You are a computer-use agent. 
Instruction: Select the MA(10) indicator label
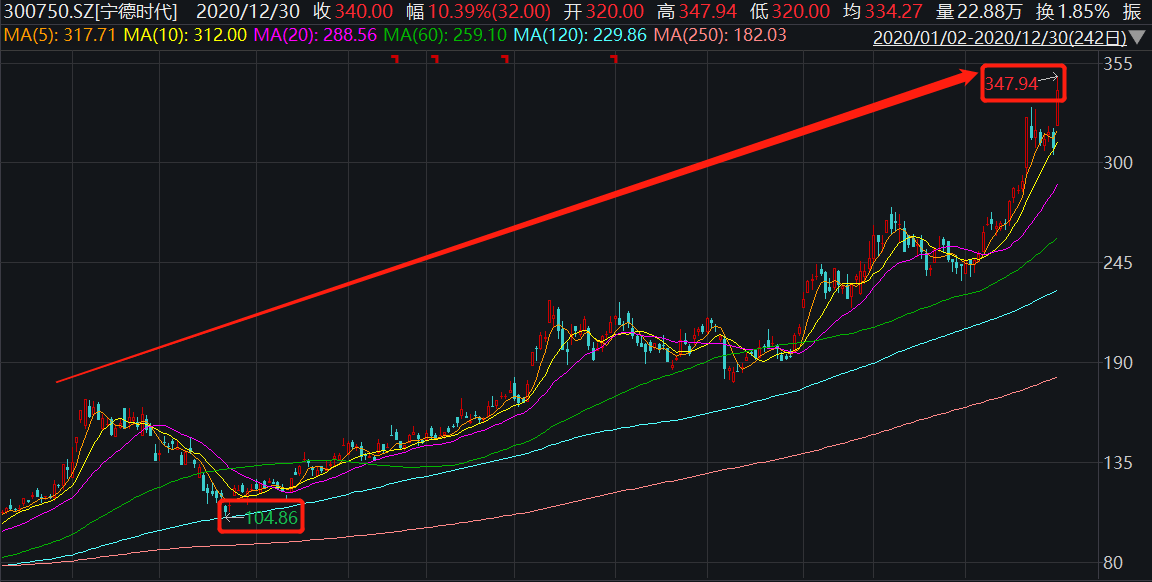click(x=185, y=35)
